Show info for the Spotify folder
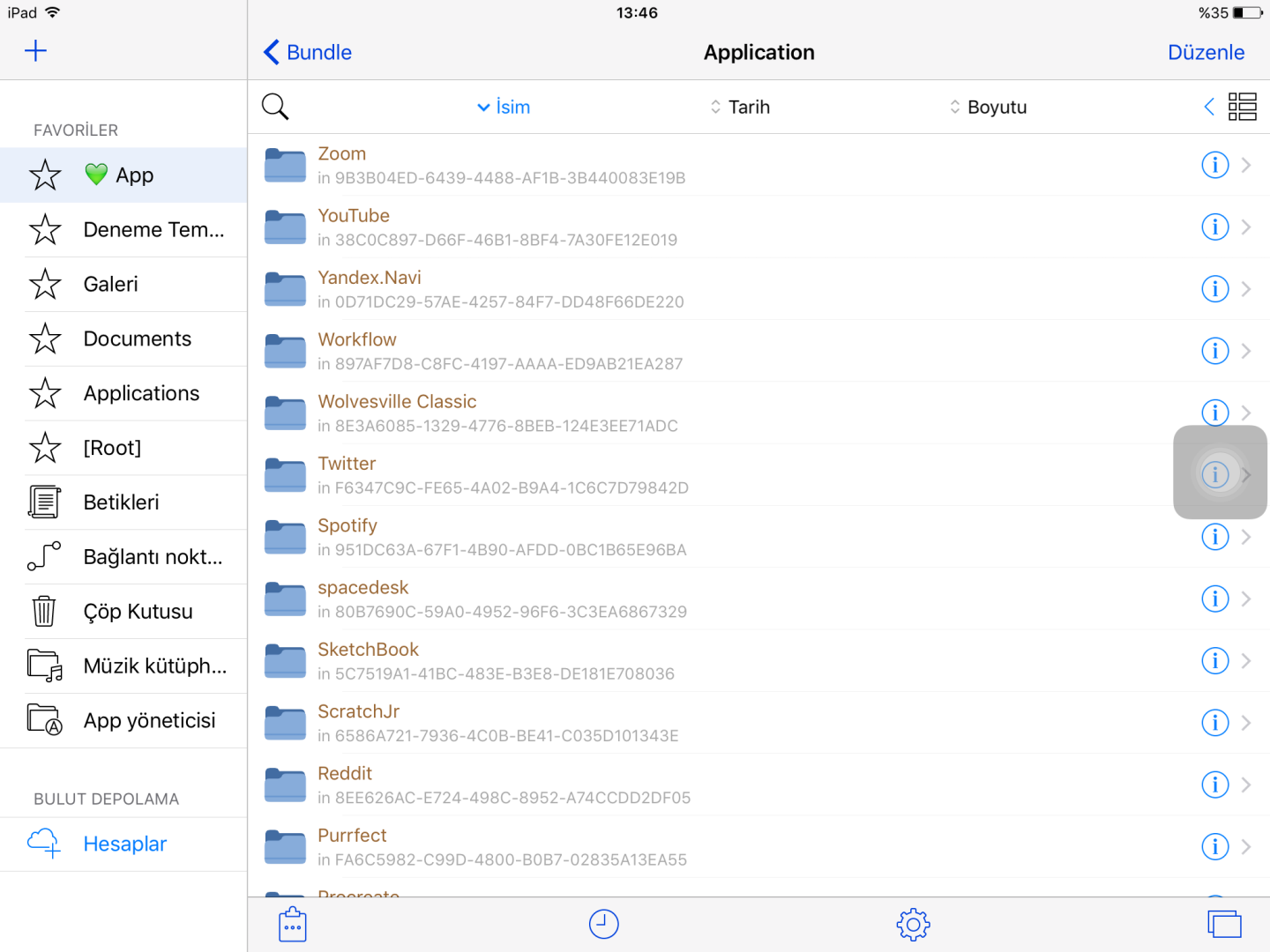 coord(1215,537)
